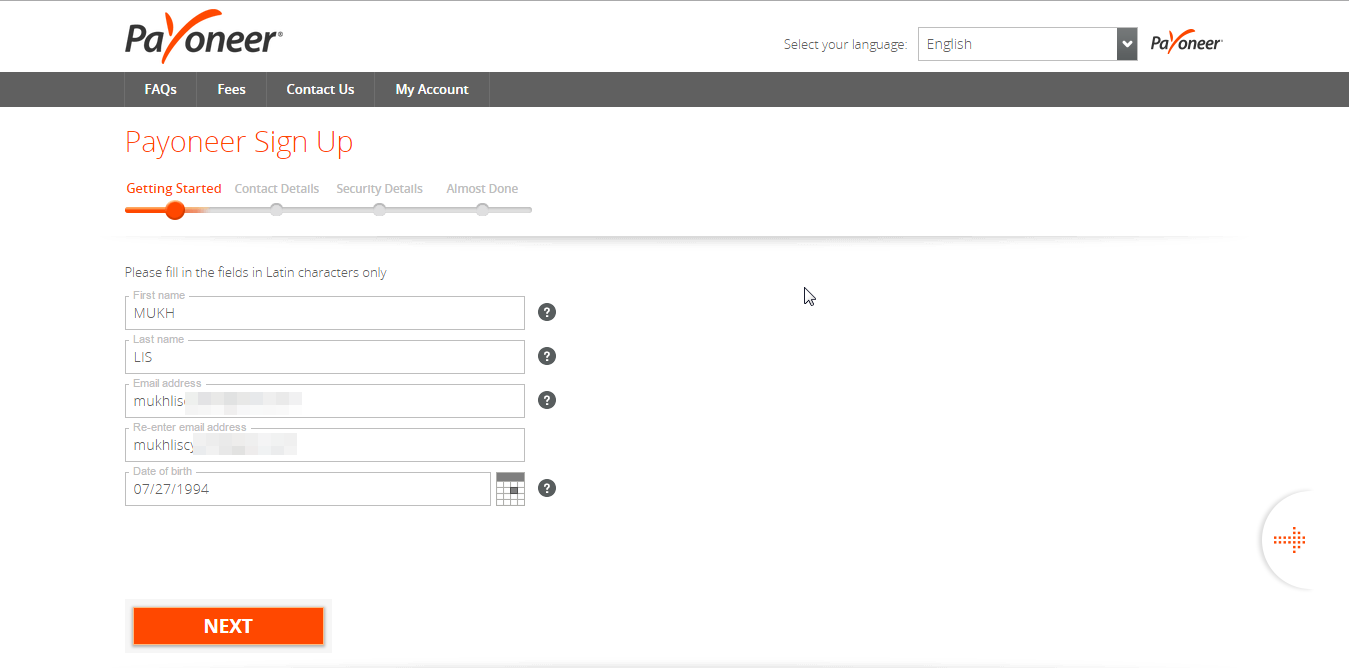Click the orange NEXT button
Image resolution: width=1349 pixels, height=668 pixels.
tap(228, 626)
